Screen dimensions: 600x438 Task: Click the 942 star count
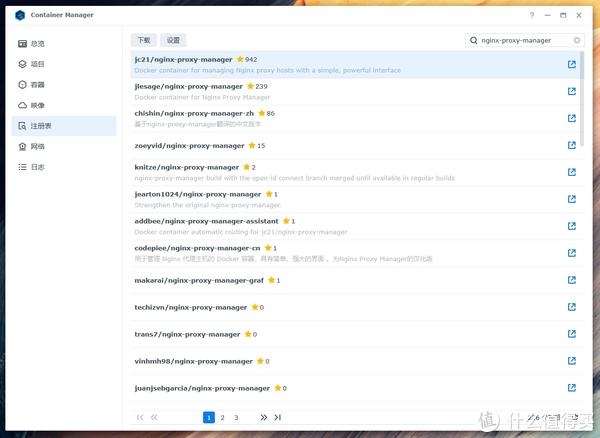coord(251,59)
